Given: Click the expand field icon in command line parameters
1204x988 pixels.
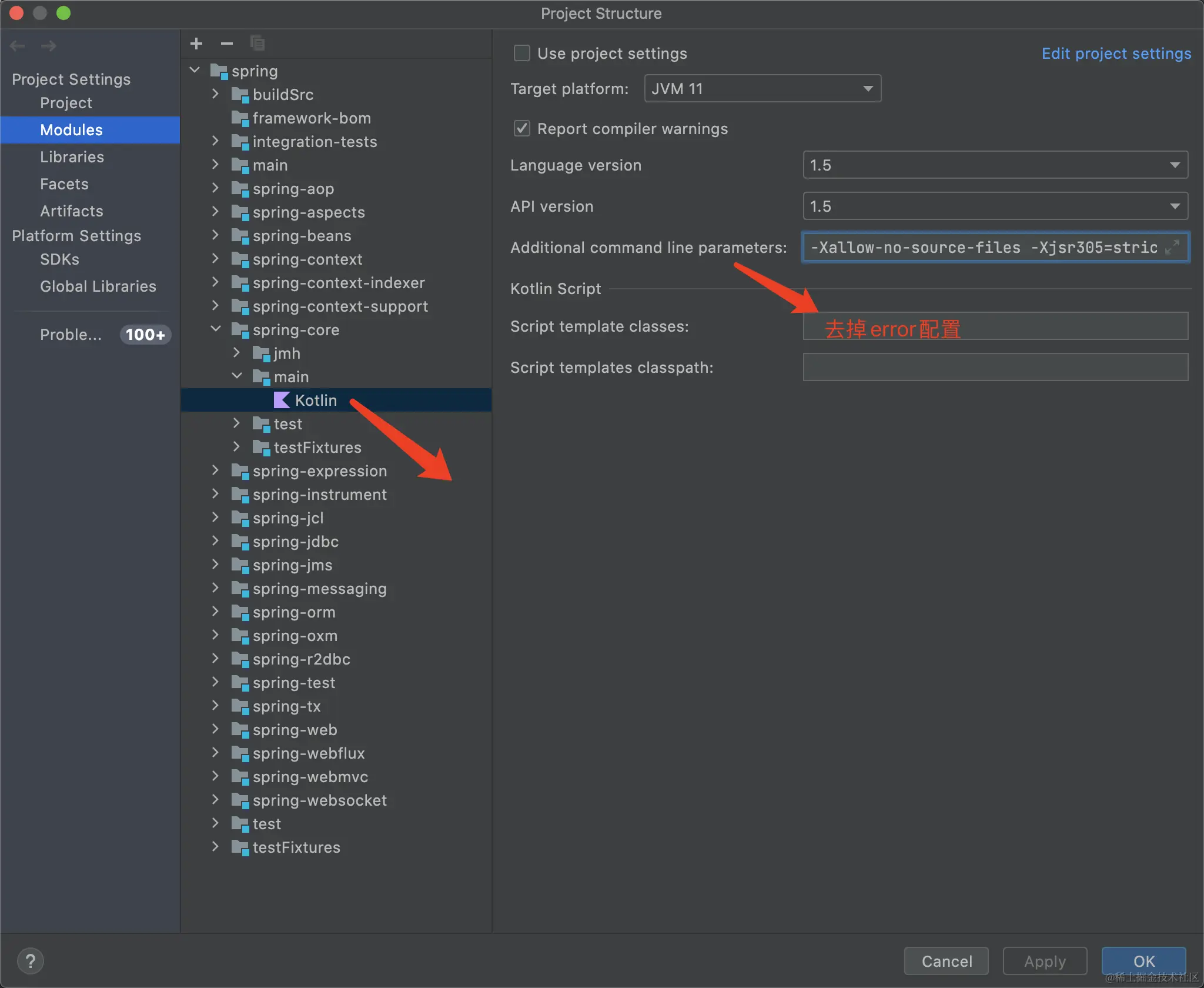Looking at the screenshot, I should coord(1172,247).
